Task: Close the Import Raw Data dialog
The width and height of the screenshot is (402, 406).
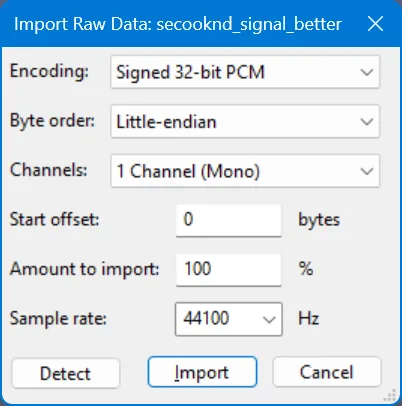Action: point(375,24)
